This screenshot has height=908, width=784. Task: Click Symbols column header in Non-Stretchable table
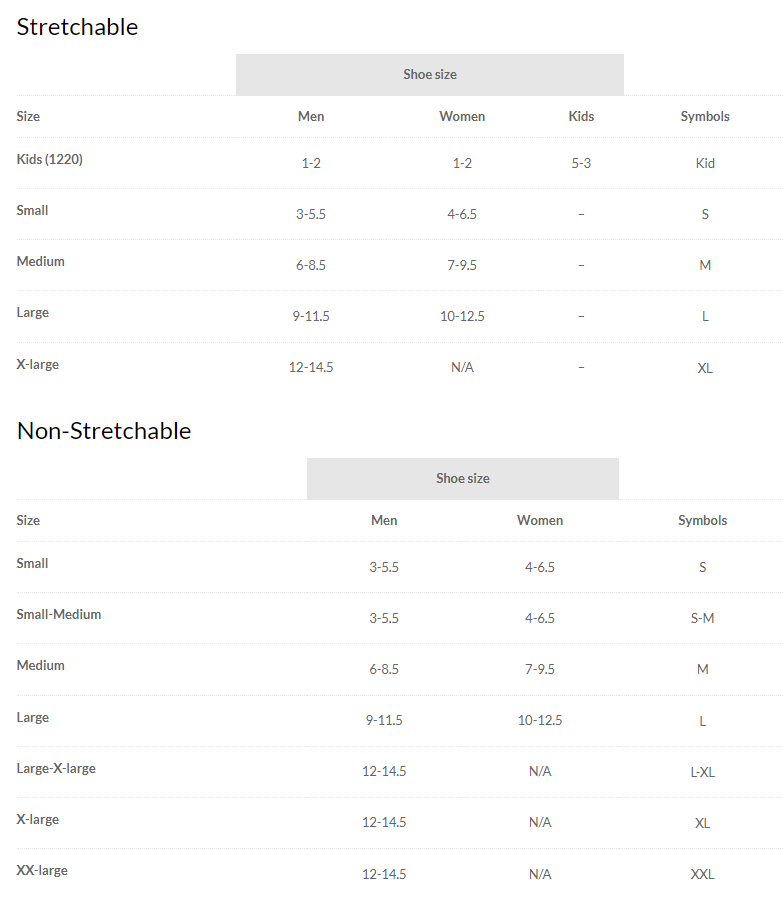tap(702, 521)
